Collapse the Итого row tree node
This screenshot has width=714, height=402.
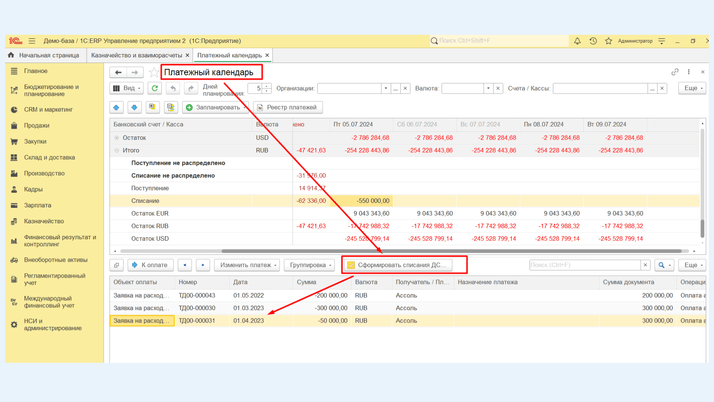[116, 150]
